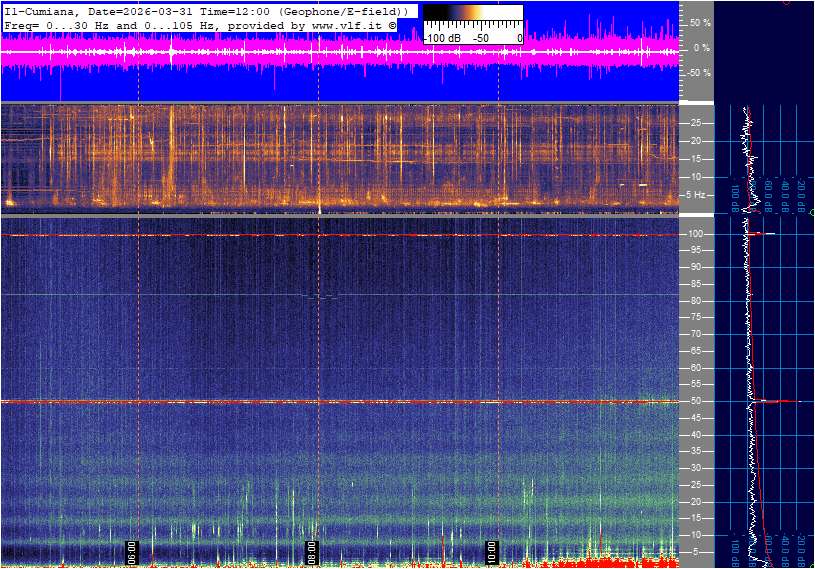
Task: Click the 95 E-field axis label
Action: click(x=695, y=250)
